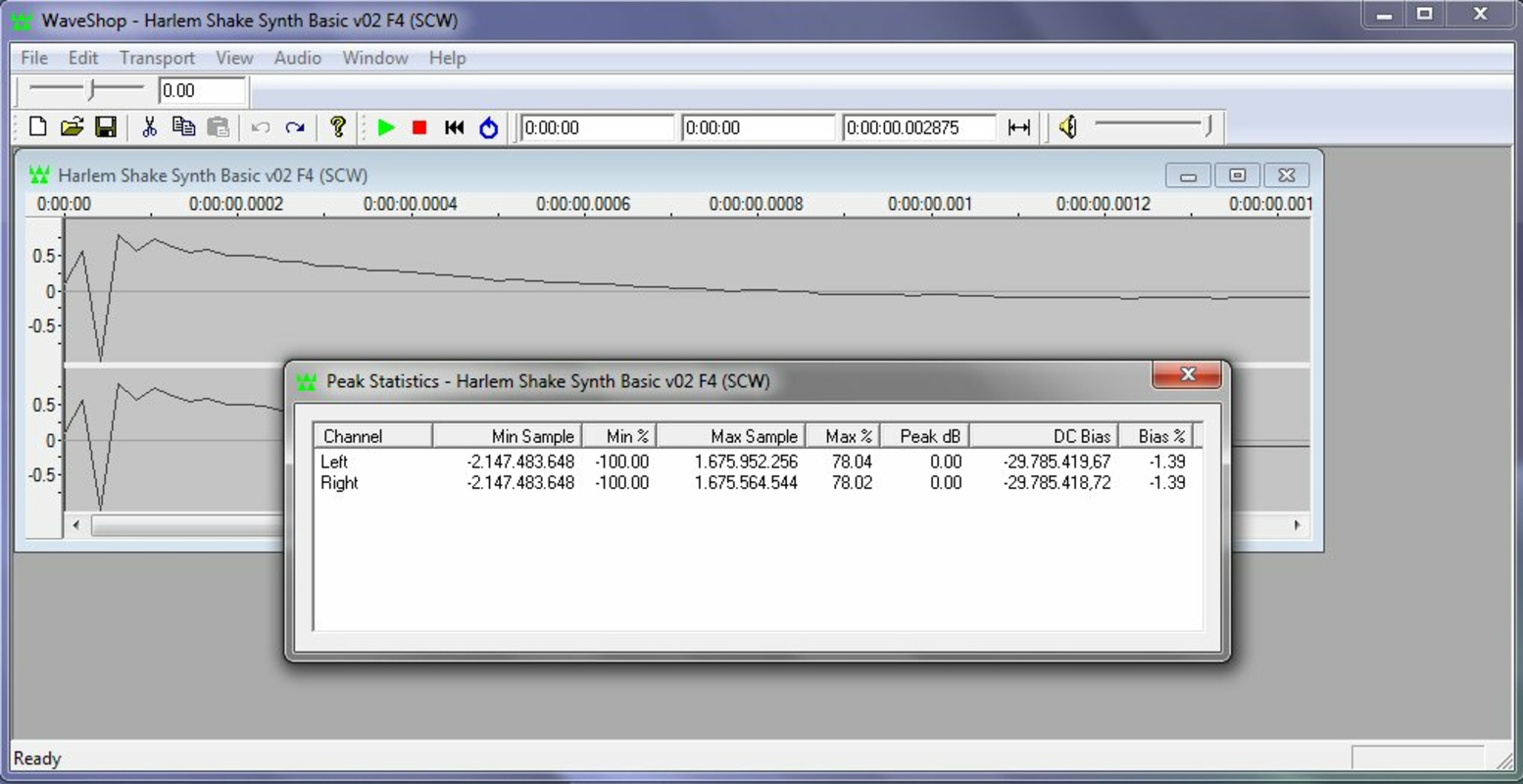Viewport: 1523px width, 784px height.
Task: Minimize the main WaveShop window
Action: tap(1384, 15)
